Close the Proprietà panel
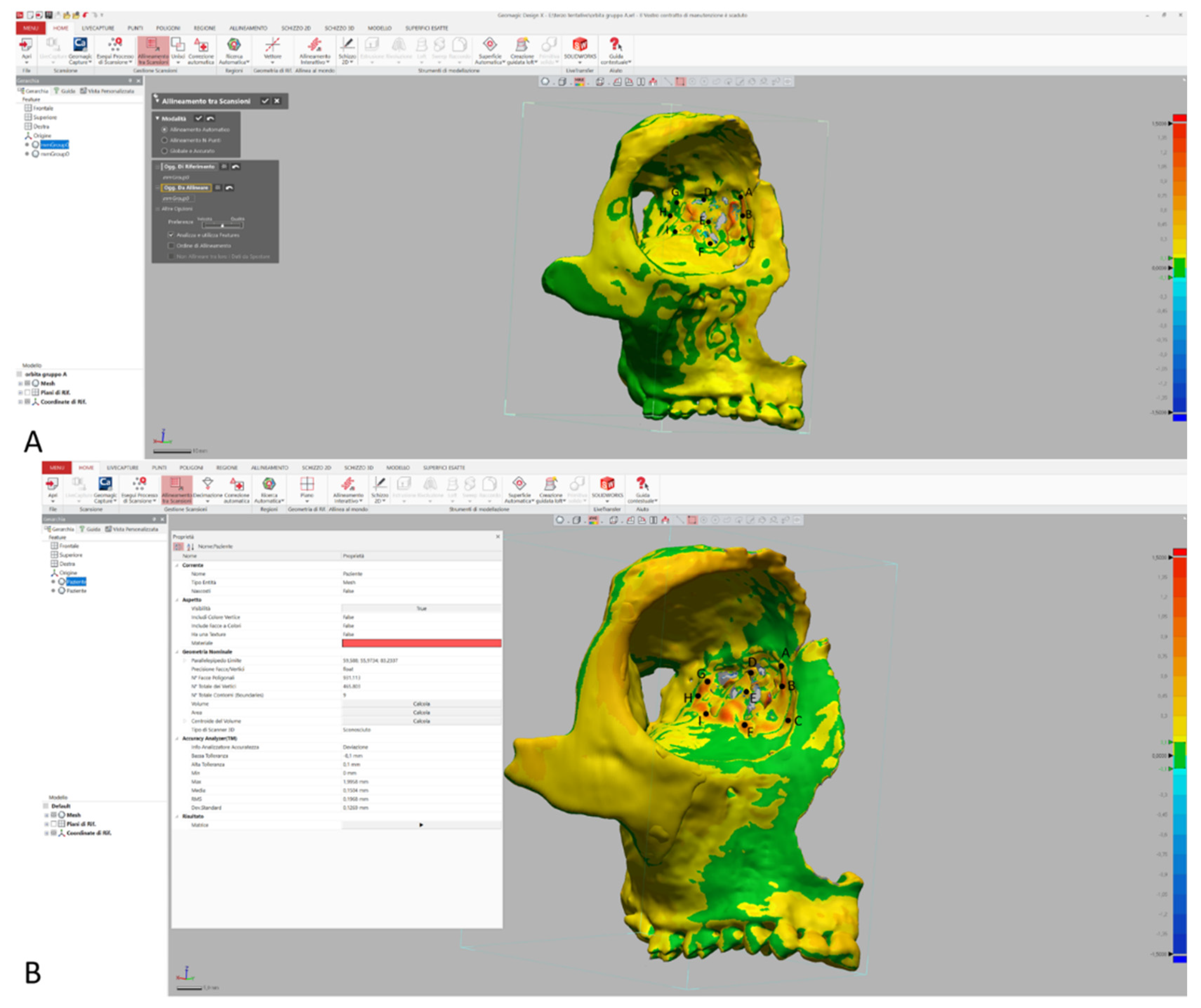Image resolution: width=1201 pixels, height=1008 pixels. click(x=498, y=537)
